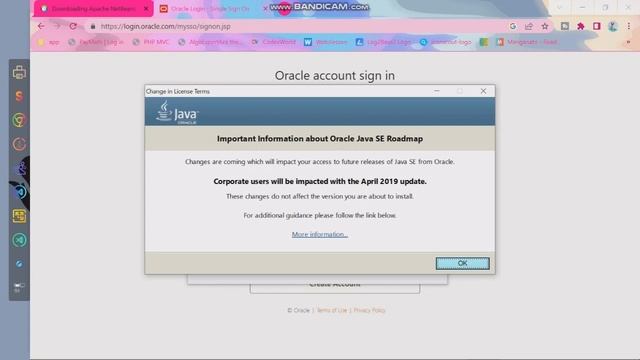Viewport: 640px width, 360px height.
Task: Minimize the Change in License Terms dialog
Action: pos(437,91)
